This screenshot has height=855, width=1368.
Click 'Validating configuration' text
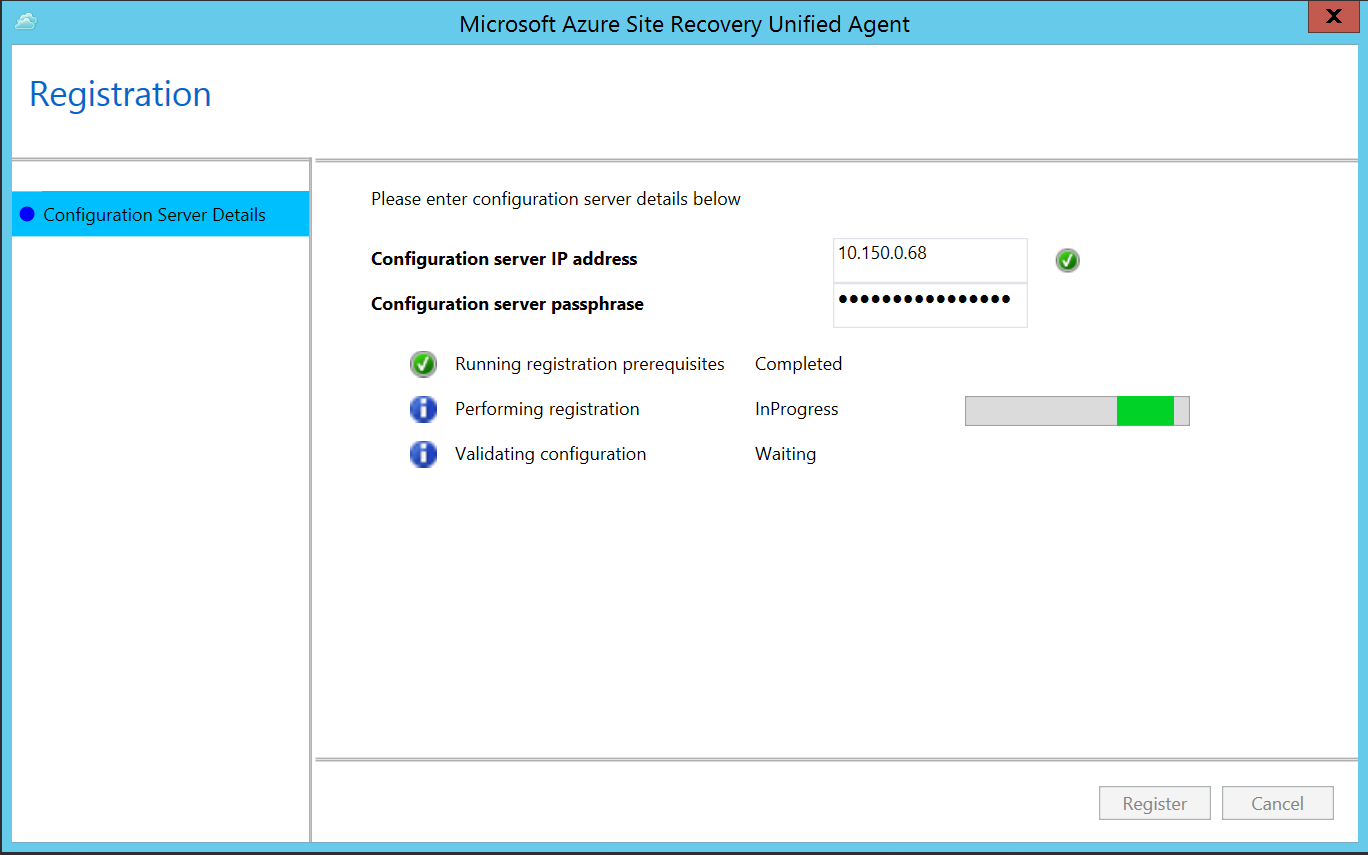(x=551, y=454)
